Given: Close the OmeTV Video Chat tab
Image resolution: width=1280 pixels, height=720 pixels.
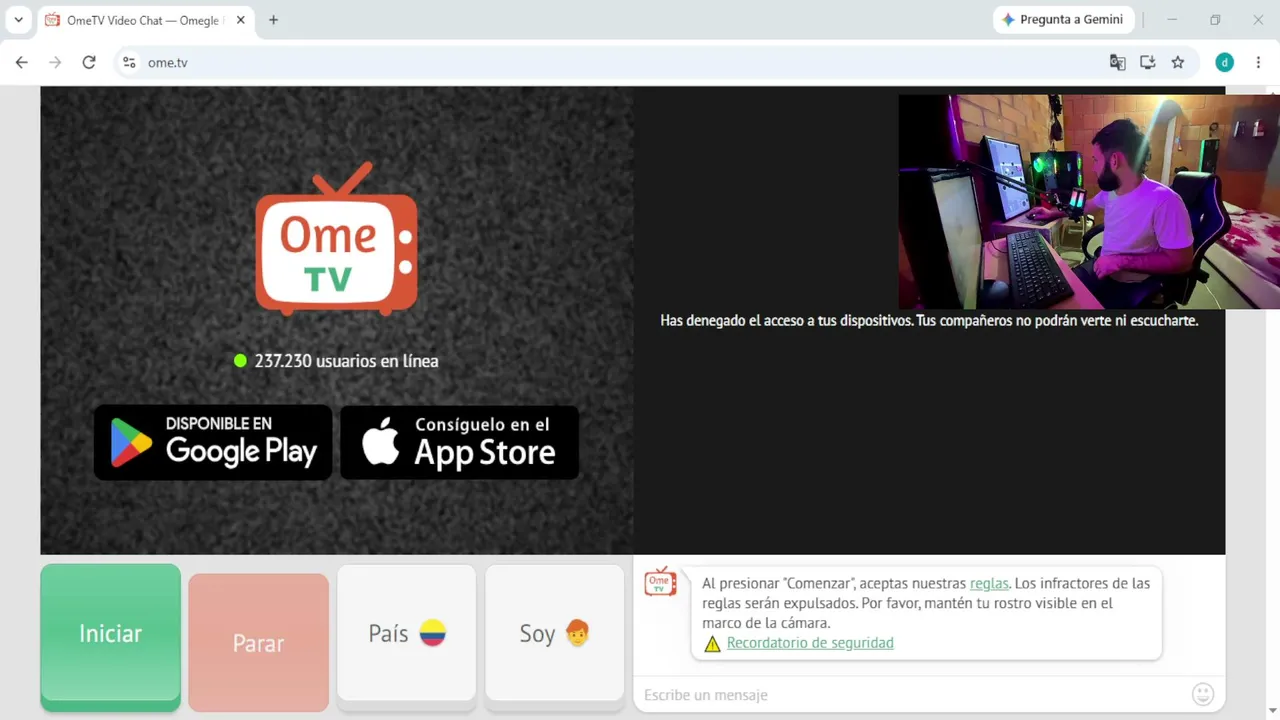Looking at the screenshot, I should [240, 20].
